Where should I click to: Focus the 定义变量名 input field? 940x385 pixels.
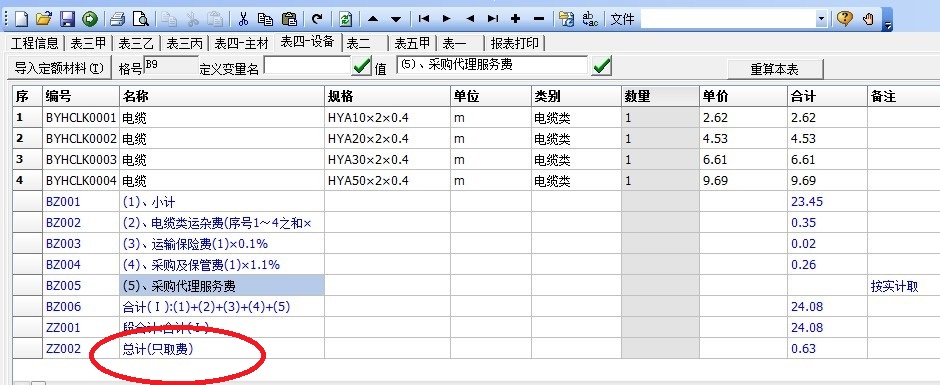[306, 65]
